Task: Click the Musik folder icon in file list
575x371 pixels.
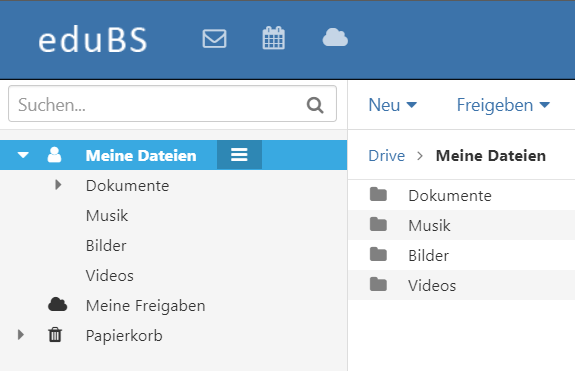Action: pos(378,224)
